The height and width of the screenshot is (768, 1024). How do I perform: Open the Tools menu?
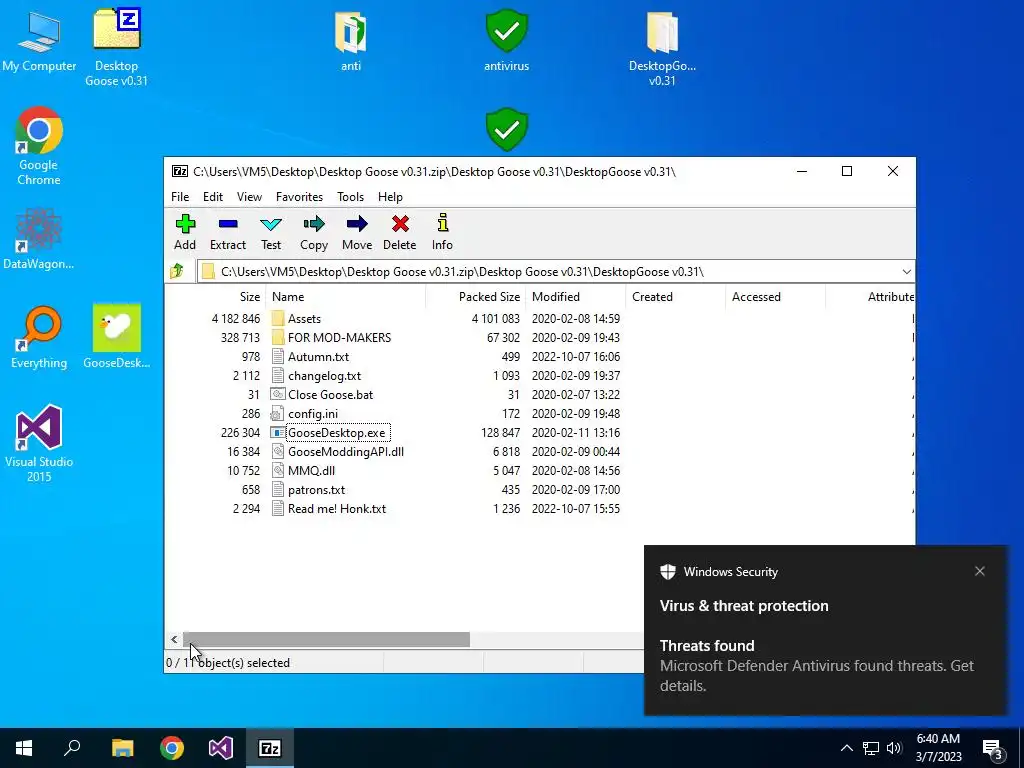(350, 197)
